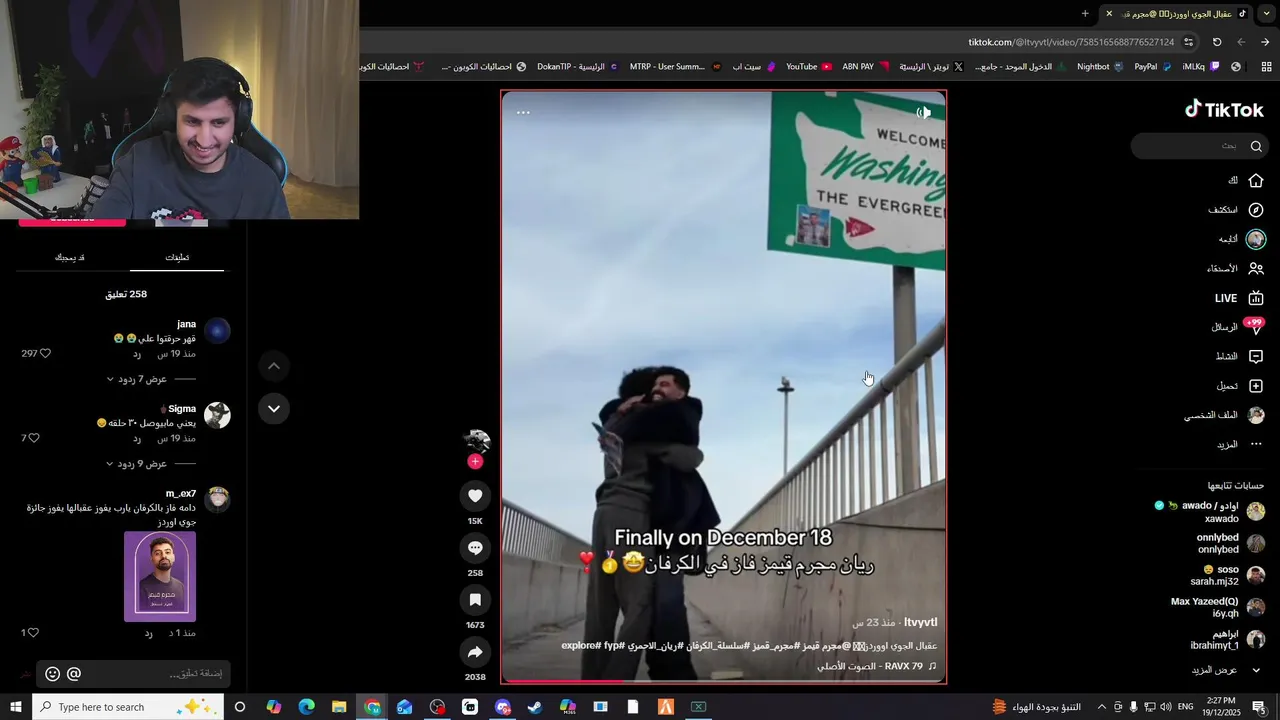
Task: Open the Windows notification center
Action: coord(1259,707)
